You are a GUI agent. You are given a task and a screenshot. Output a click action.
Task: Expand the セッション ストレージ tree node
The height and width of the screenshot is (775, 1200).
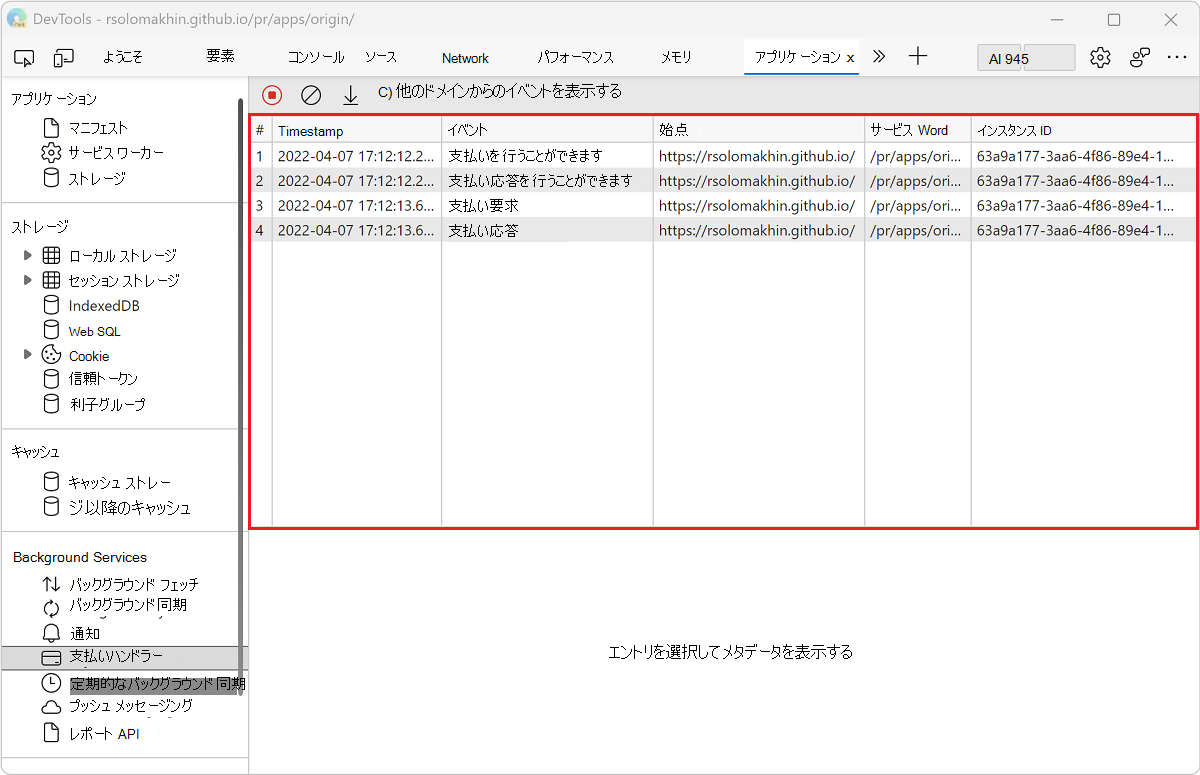(x=28, y=280)
